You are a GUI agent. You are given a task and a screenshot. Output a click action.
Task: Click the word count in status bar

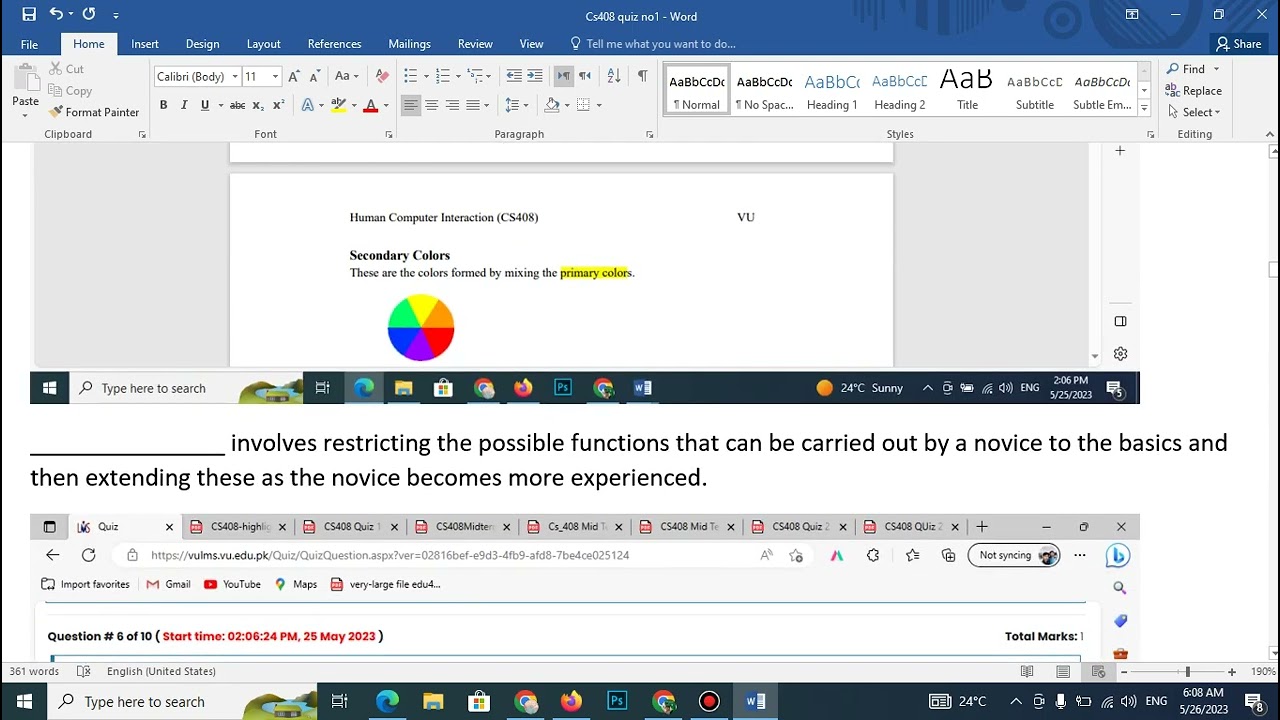(x=35, y=671)
